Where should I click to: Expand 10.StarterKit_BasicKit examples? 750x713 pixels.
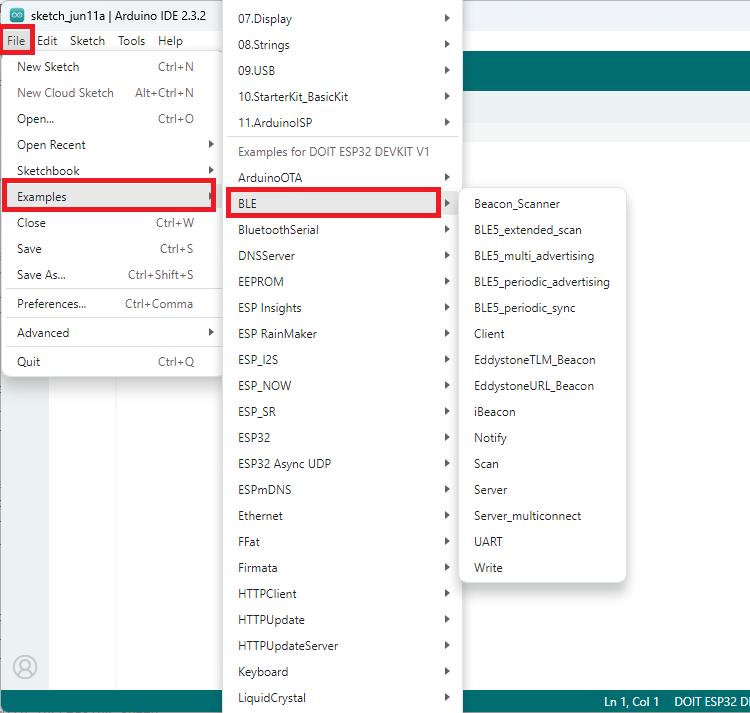click(x=342, y=97)
